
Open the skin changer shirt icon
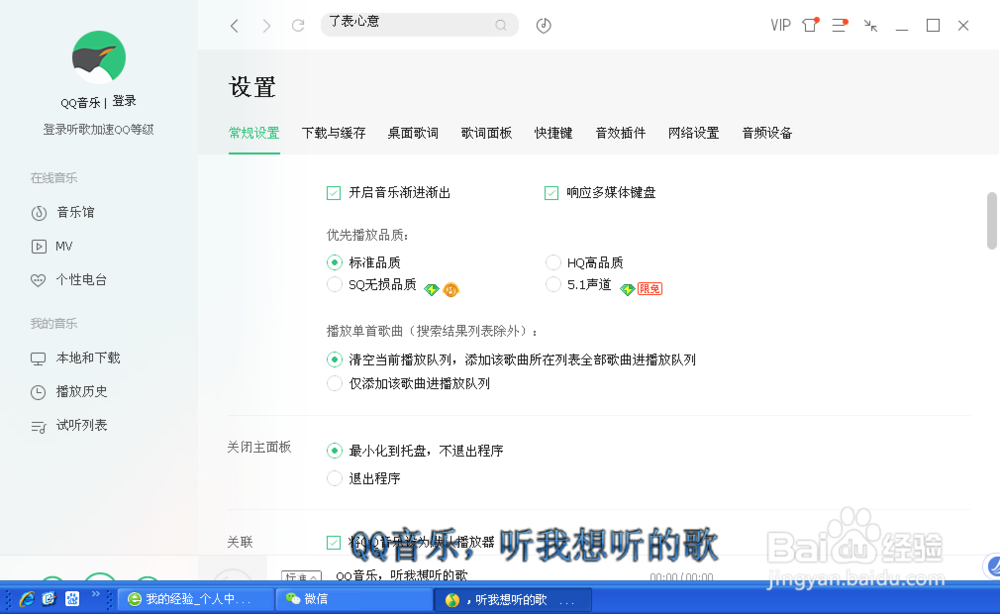point(810,25)
